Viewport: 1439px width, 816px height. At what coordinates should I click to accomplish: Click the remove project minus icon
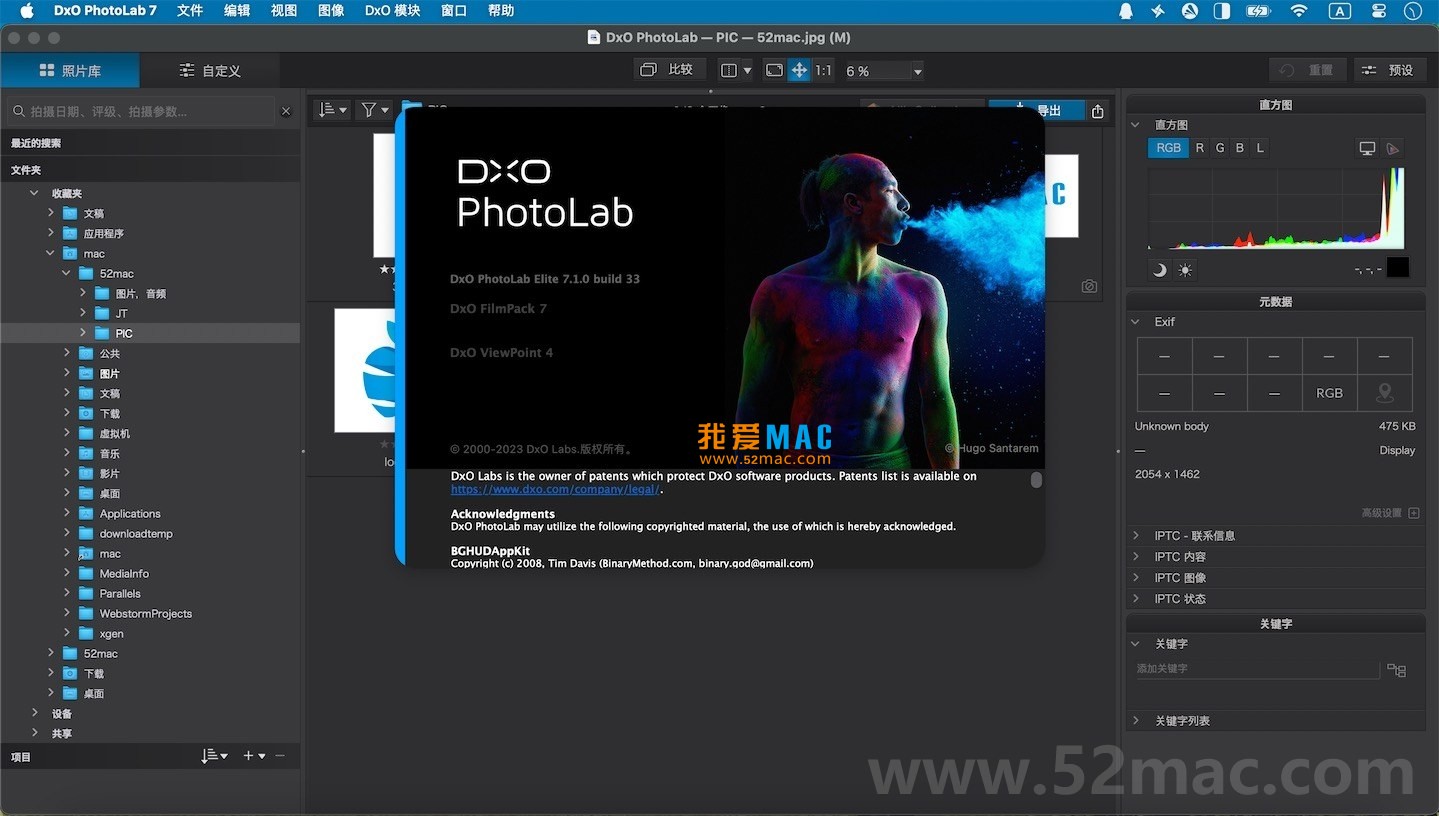tap(280, 756)
